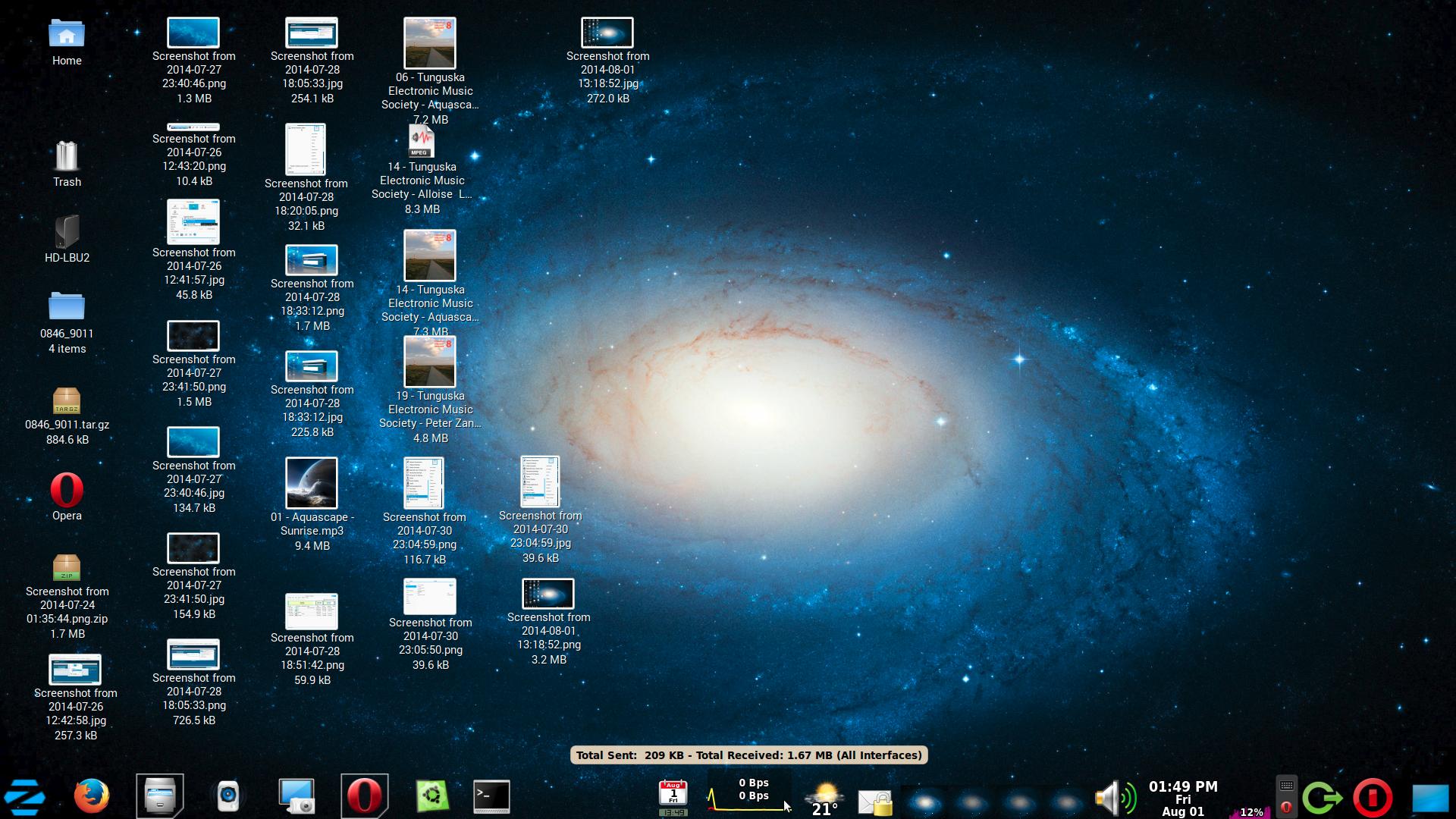1456x819 pixels.
Task: Open the Zorin start menu
Action: [24, 797]
